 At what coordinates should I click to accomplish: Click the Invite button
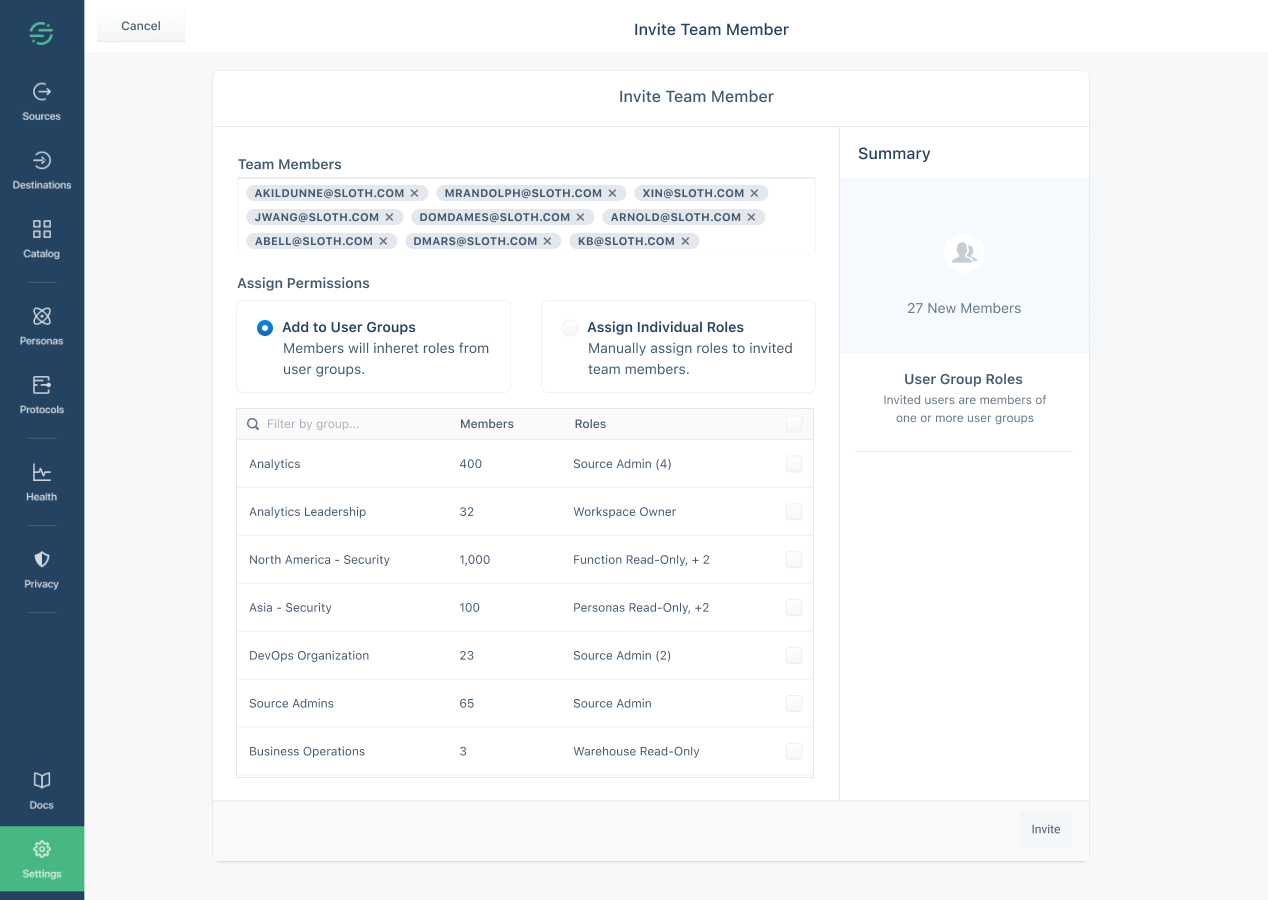click(x=1046, y=830)
